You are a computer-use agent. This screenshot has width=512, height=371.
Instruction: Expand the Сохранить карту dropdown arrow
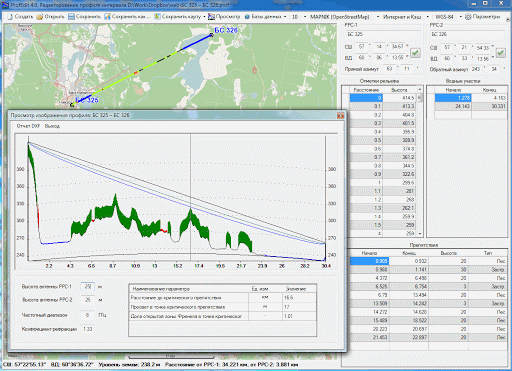click(x=204, y=17)
